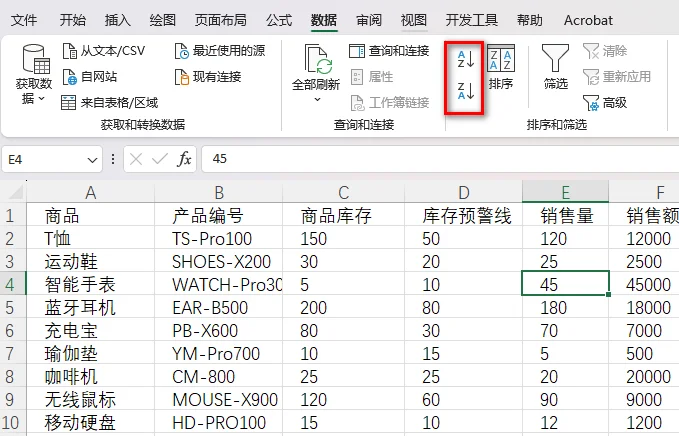Select column B header
The image size is (679, 436).
219,192
